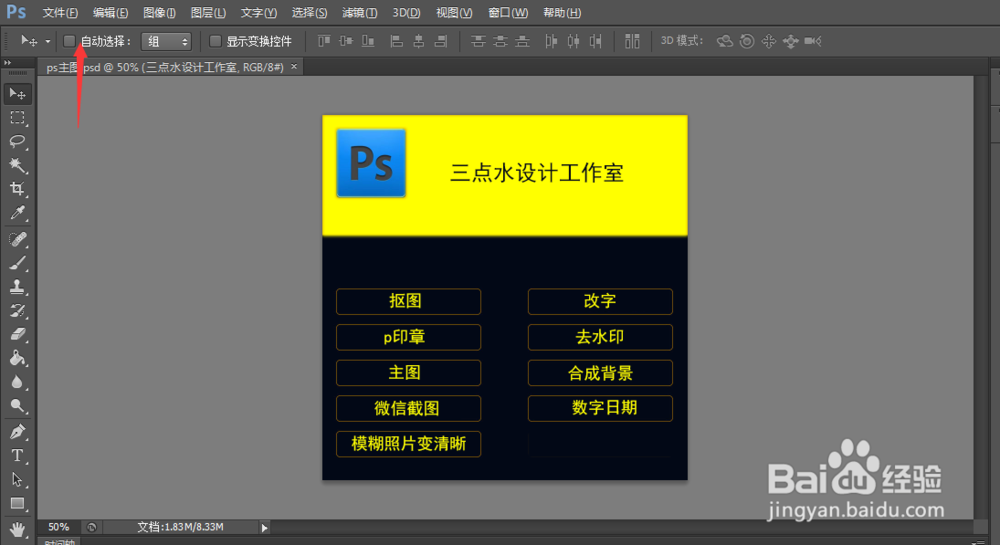
Task: Click the 3D slide object icon
Action: 790,41
